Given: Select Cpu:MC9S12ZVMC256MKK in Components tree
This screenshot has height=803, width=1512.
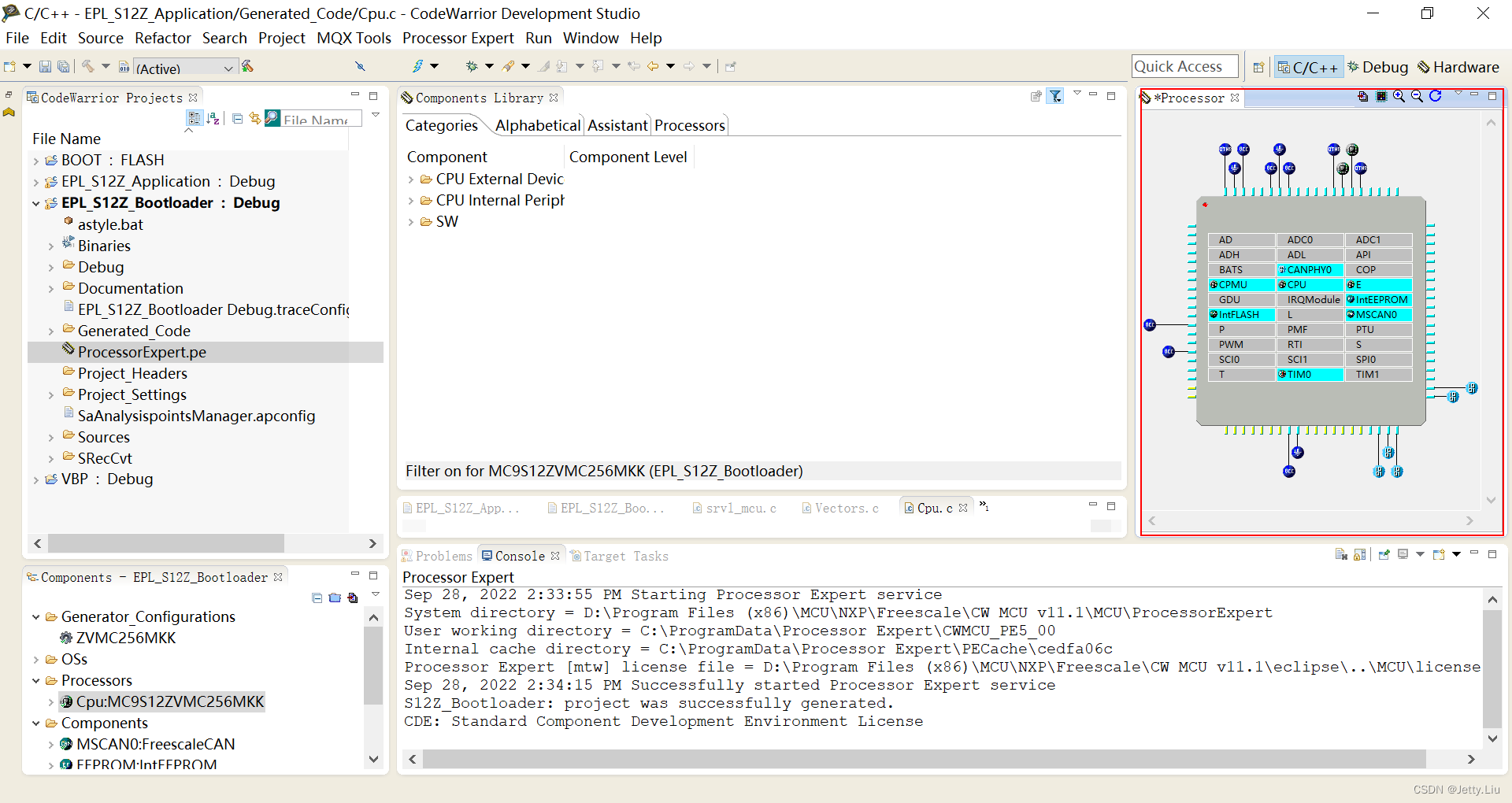Looking at the screenshot, I should pos(162,701).
